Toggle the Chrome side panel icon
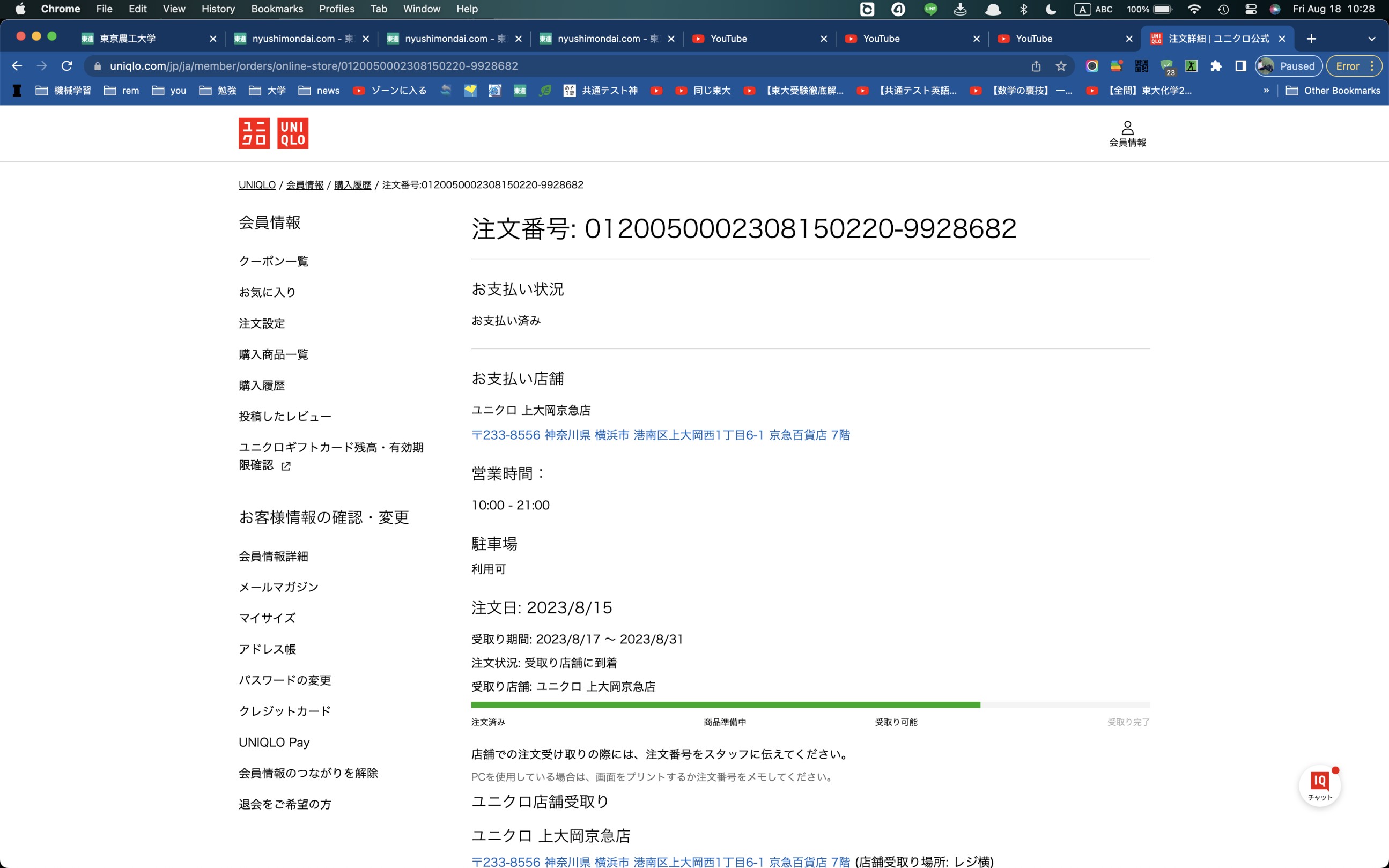The height and width of the screenshot is (868, 1389). coord(1241,66)
